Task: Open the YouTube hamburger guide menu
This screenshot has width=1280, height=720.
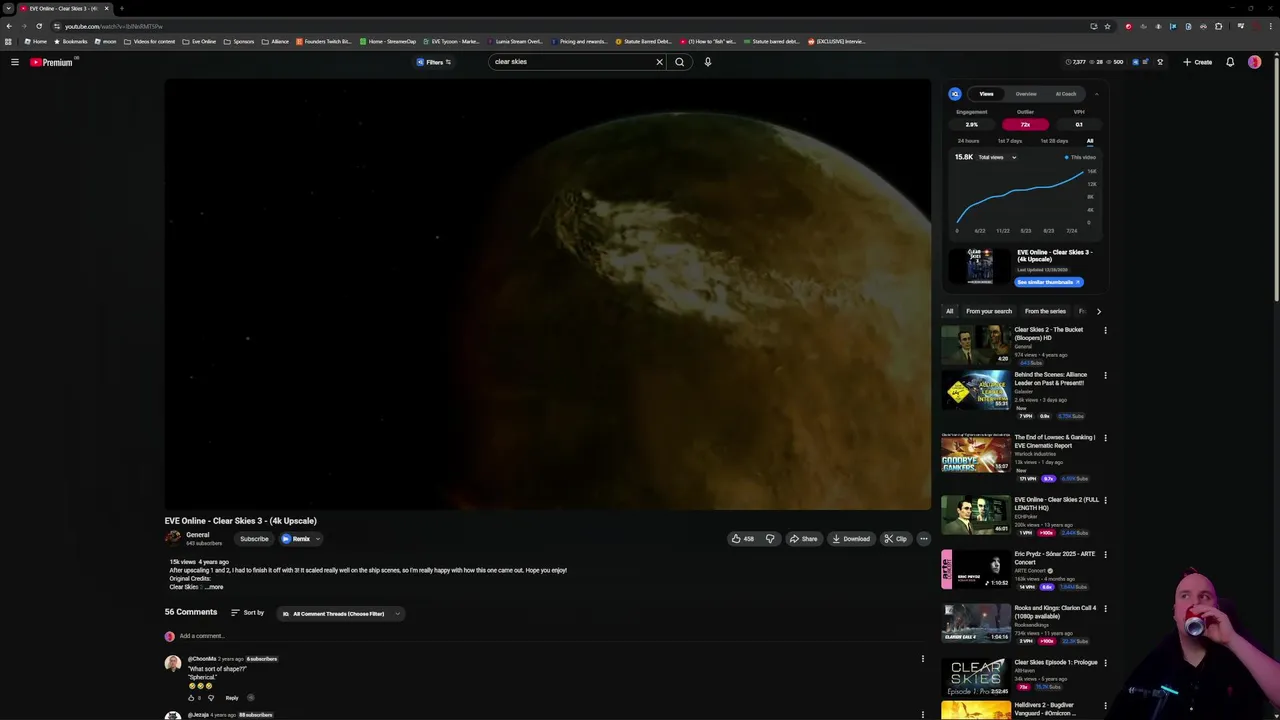Action: [15, 62]
